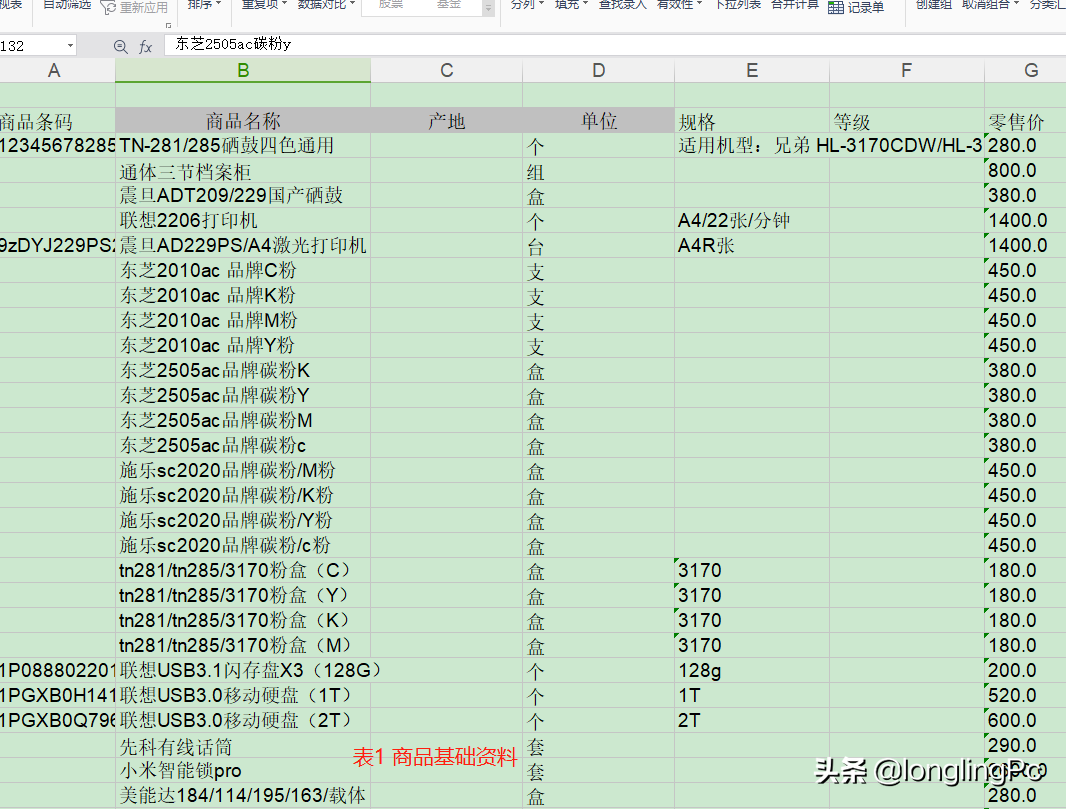1066x809 pixels.
Task: Click the Name Box showing 132
Action: tap(32, 46)
